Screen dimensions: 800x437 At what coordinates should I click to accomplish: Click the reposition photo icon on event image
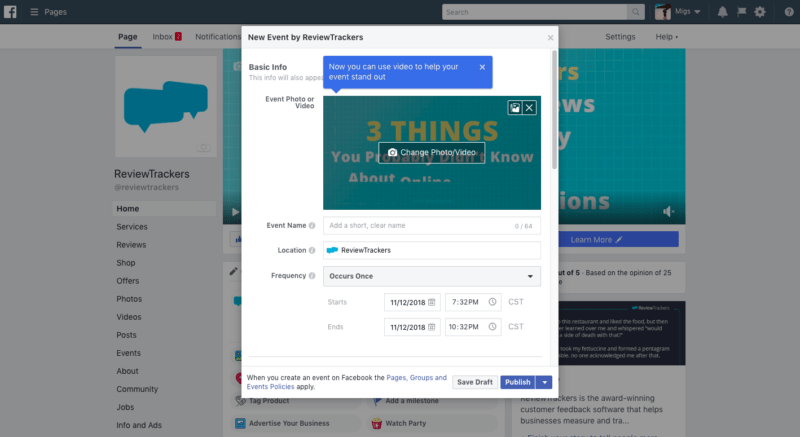tap(515, 108)
